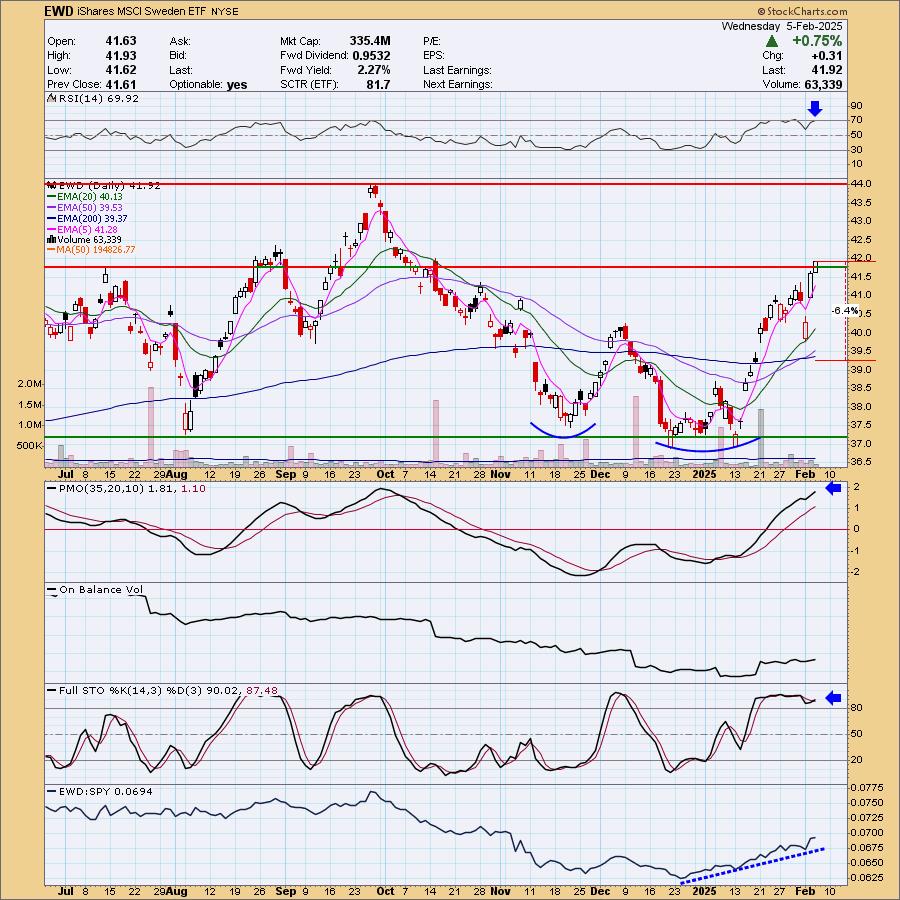Click the Optionable yes value
Image resolution: width=900 pixels, height=900 pixels.
236,84
